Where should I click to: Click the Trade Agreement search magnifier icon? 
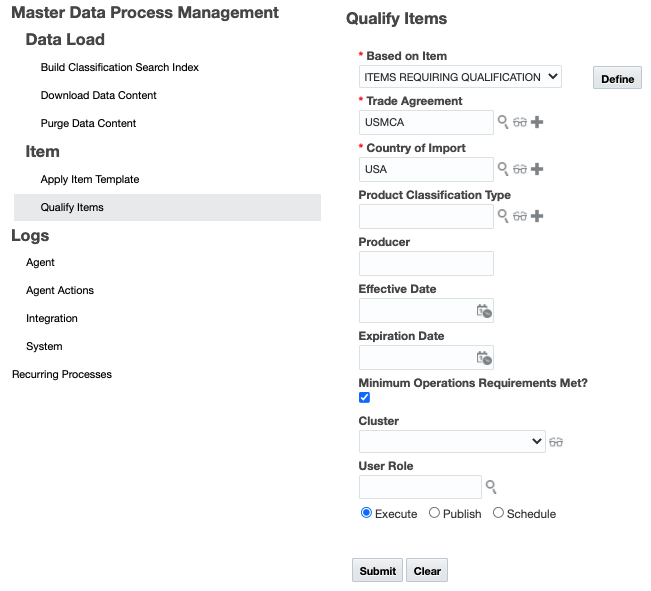tap(504, 122)
